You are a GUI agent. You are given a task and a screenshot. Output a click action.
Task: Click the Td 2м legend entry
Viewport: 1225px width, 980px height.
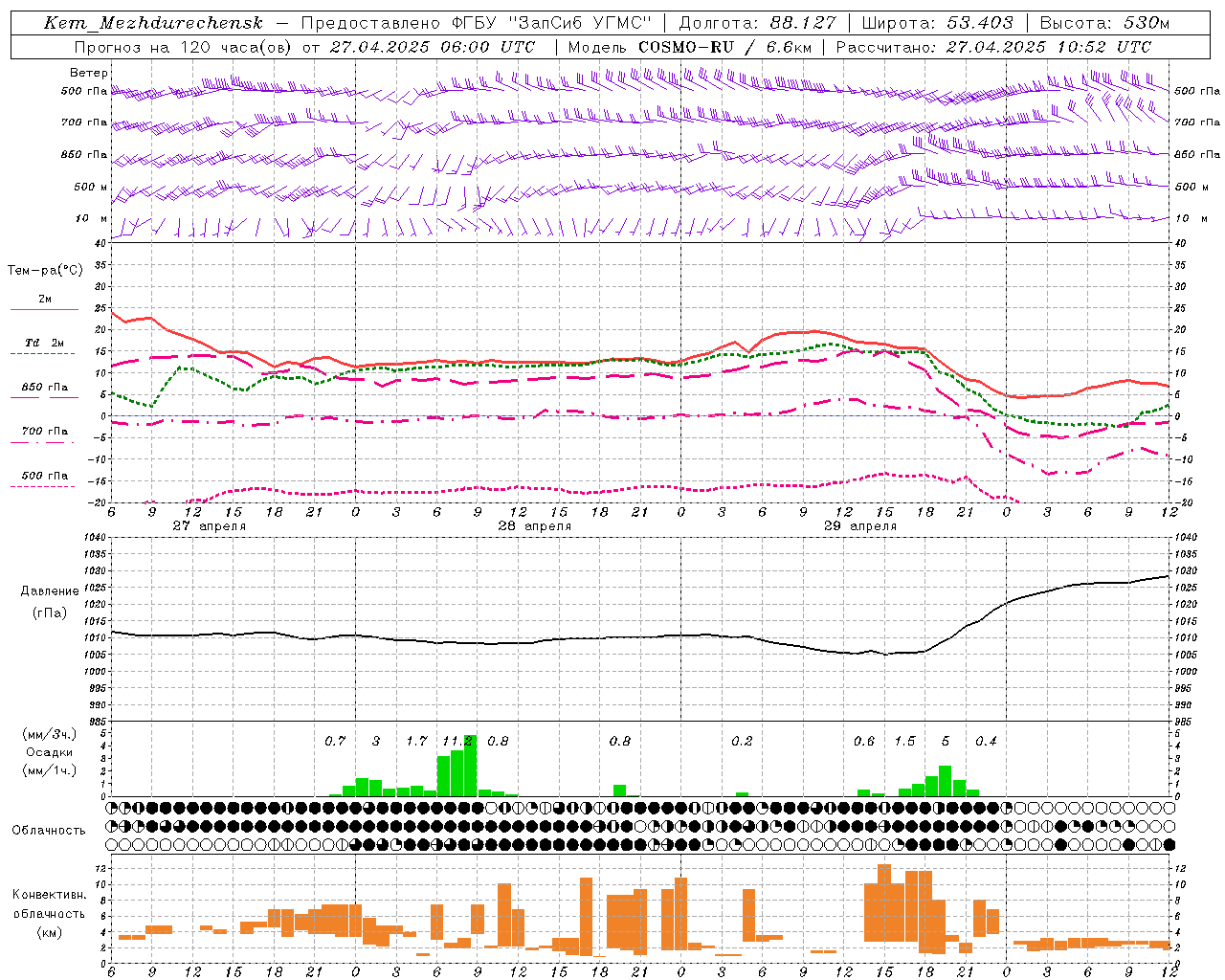[x=45, y=343]
